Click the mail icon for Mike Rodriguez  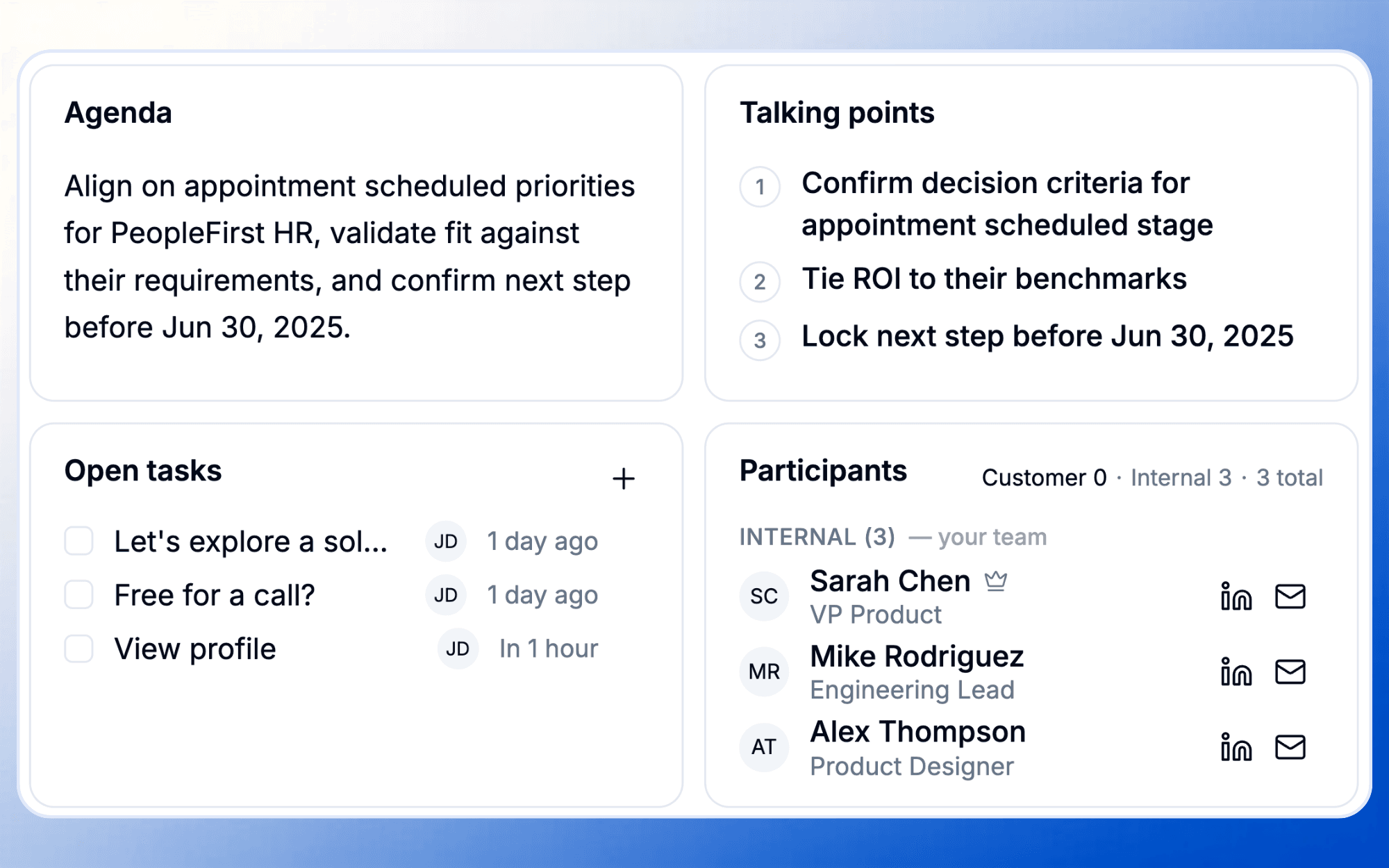click(x=1290, y=672)
